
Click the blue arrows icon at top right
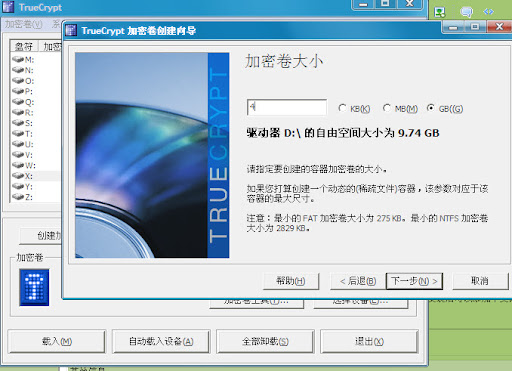click(488, 12)
